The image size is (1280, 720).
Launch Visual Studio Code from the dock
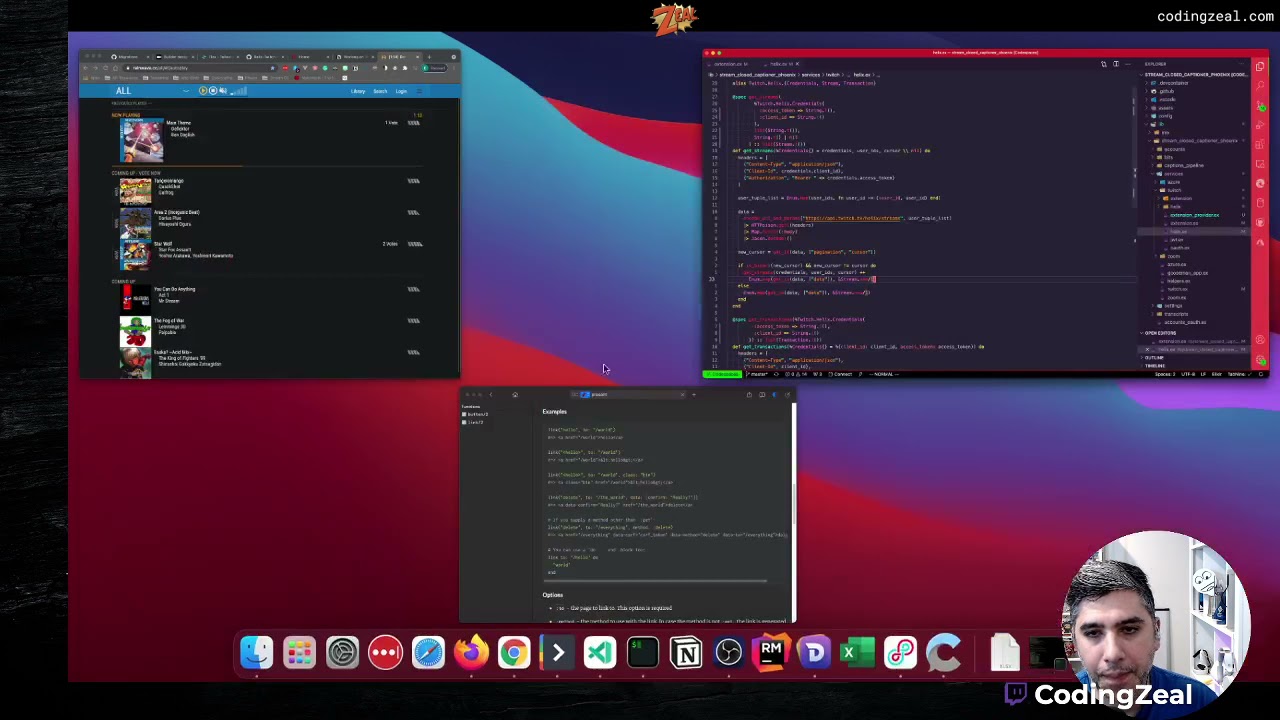click(x=600, y=653)
